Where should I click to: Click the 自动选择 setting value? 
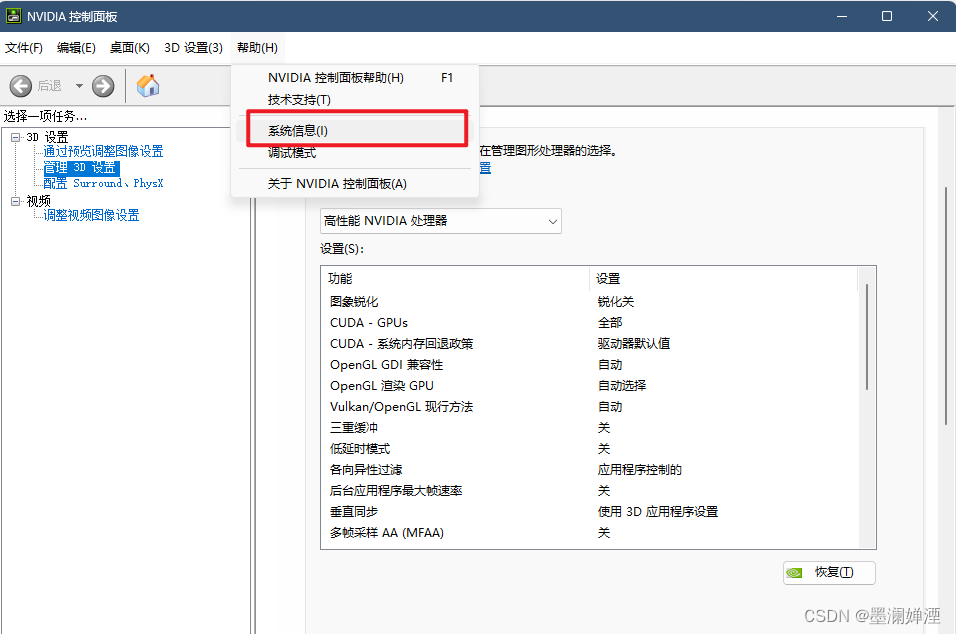(621, 386)
